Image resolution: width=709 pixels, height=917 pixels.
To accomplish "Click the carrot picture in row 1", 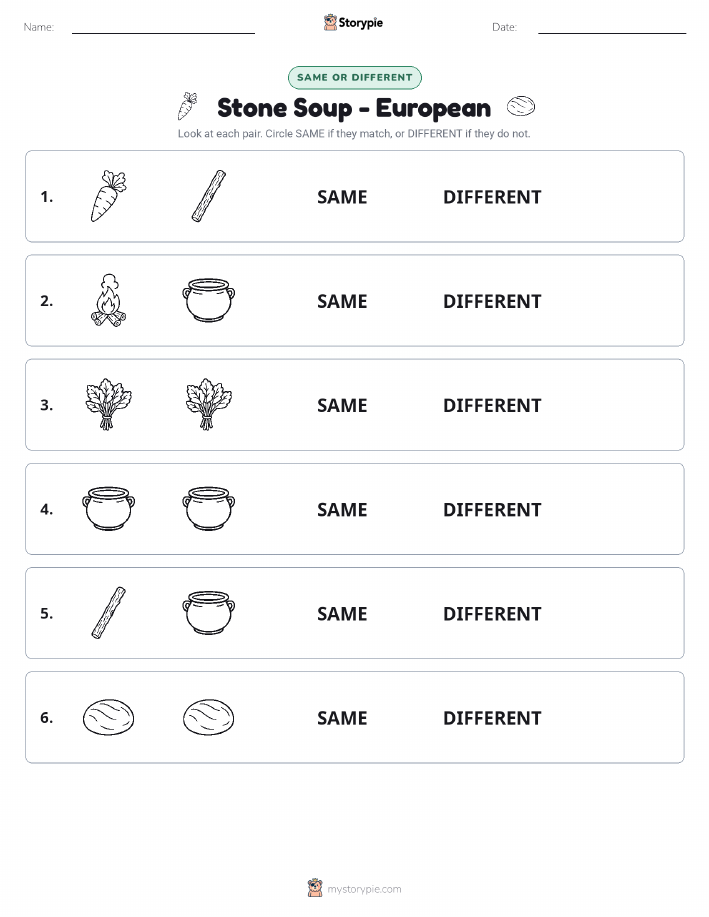I will [108, 196].
